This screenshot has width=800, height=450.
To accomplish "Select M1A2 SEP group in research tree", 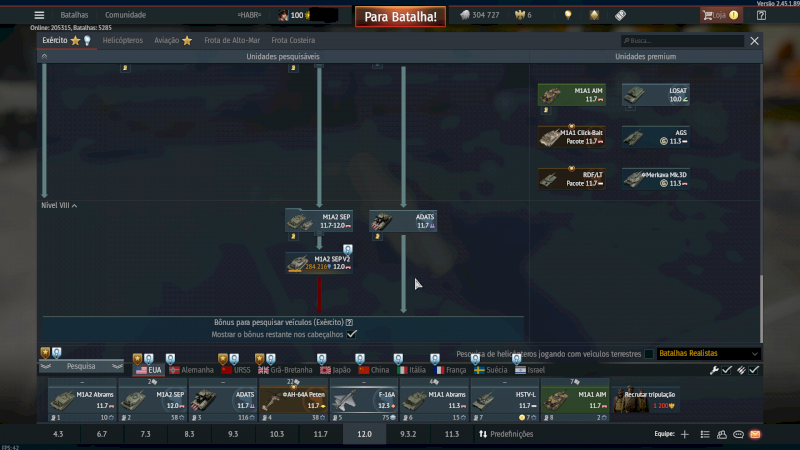I will pos(319,221).
